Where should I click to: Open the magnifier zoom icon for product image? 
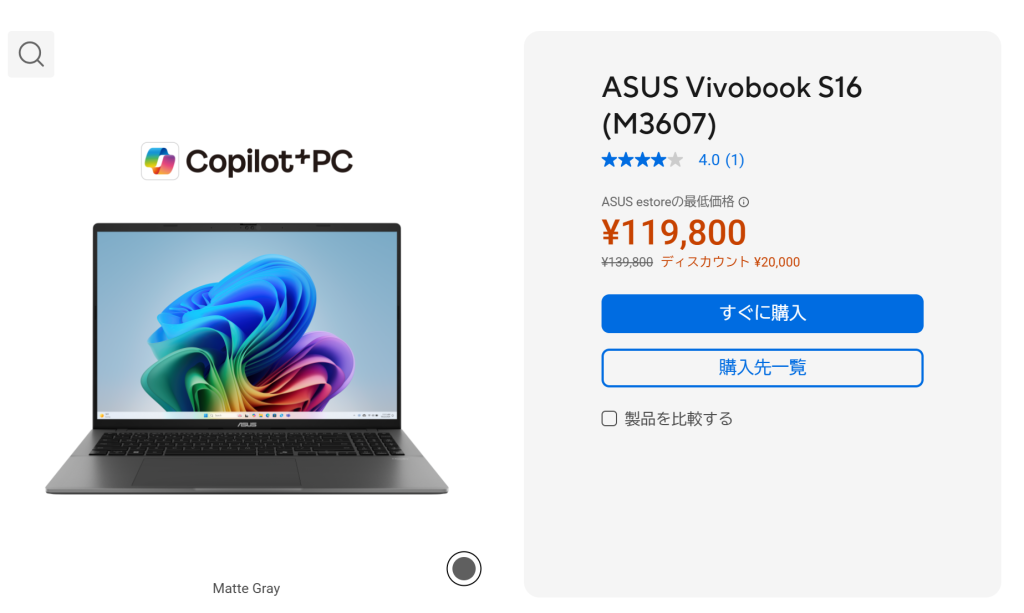pyautogui.click(x=31, y=54)
